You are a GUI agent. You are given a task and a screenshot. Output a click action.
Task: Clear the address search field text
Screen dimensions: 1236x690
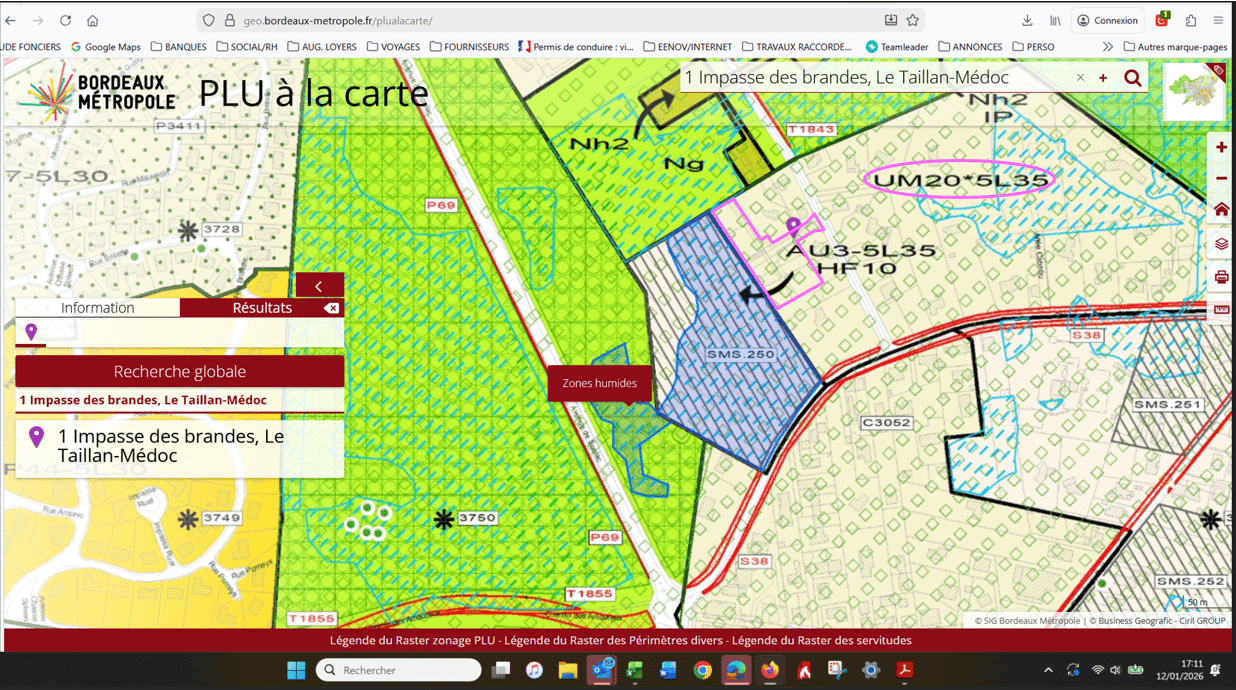point(1080,78)
